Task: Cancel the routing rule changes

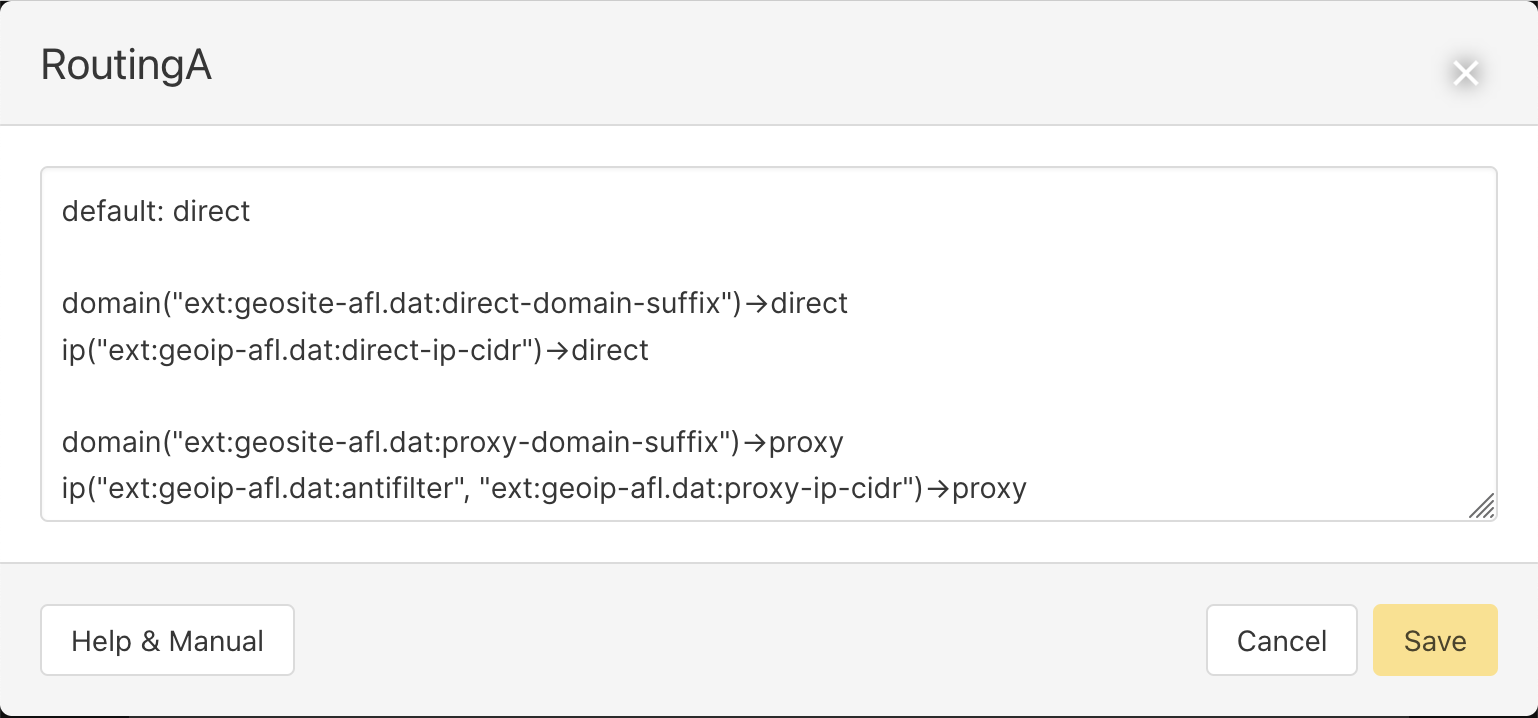Action: click(1281, 640)
